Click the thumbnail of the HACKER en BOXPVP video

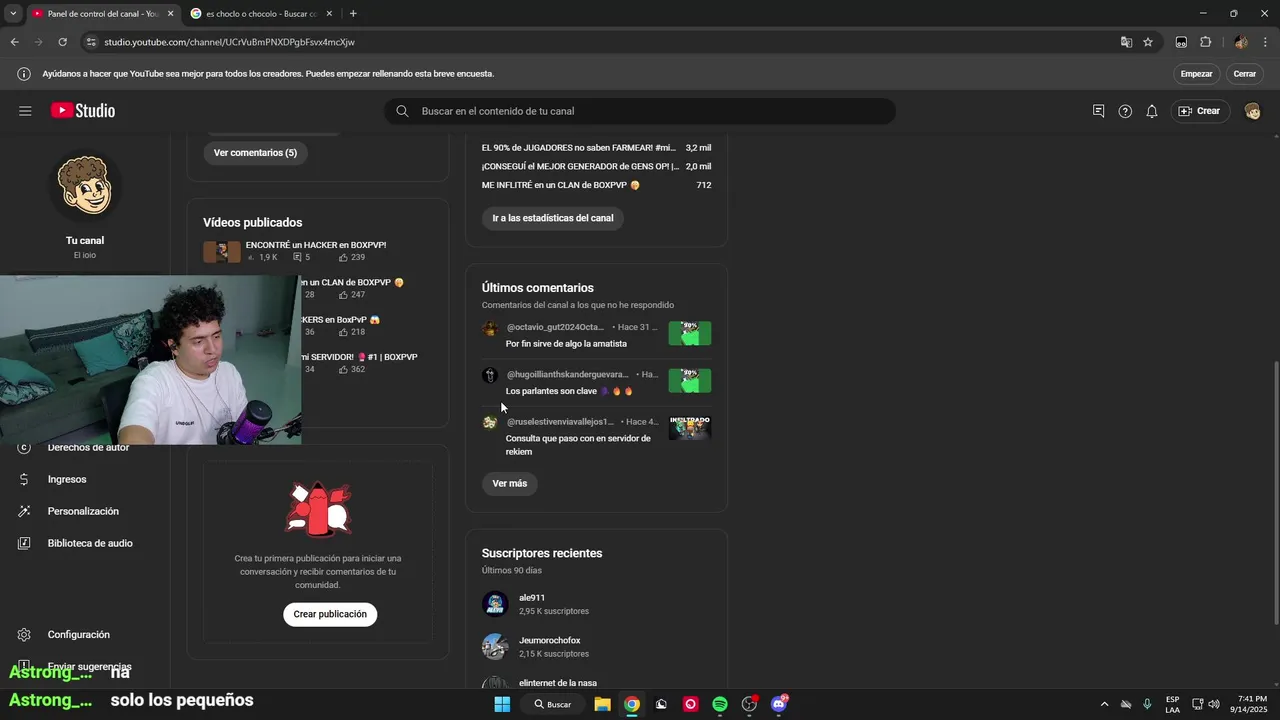222,251
